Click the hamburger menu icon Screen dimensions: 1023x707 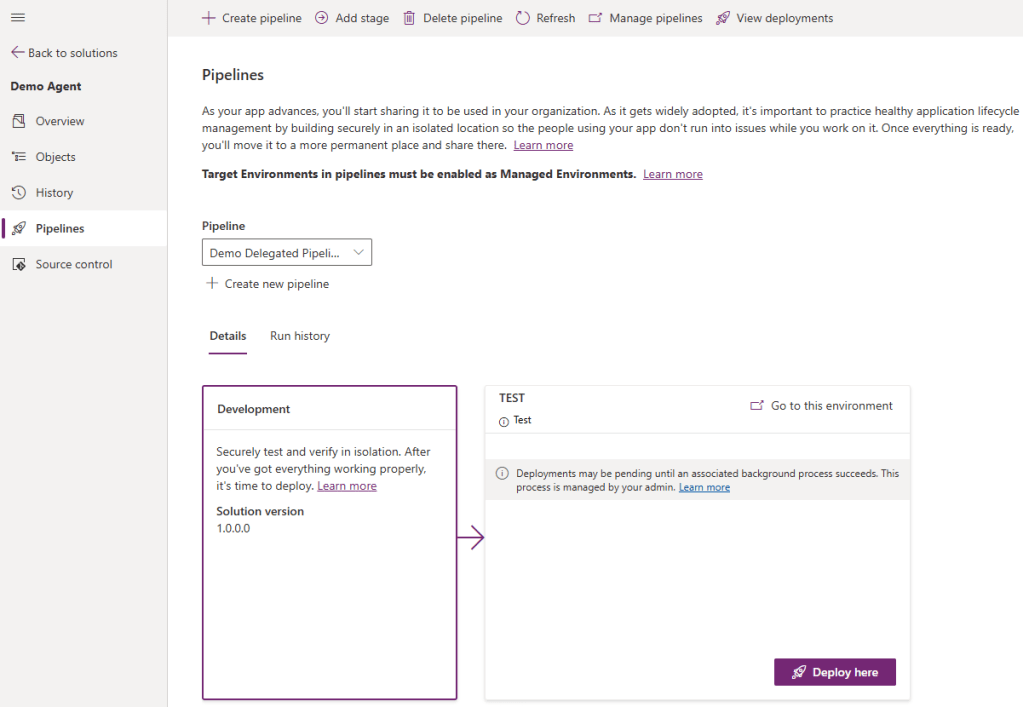[17, 18]
